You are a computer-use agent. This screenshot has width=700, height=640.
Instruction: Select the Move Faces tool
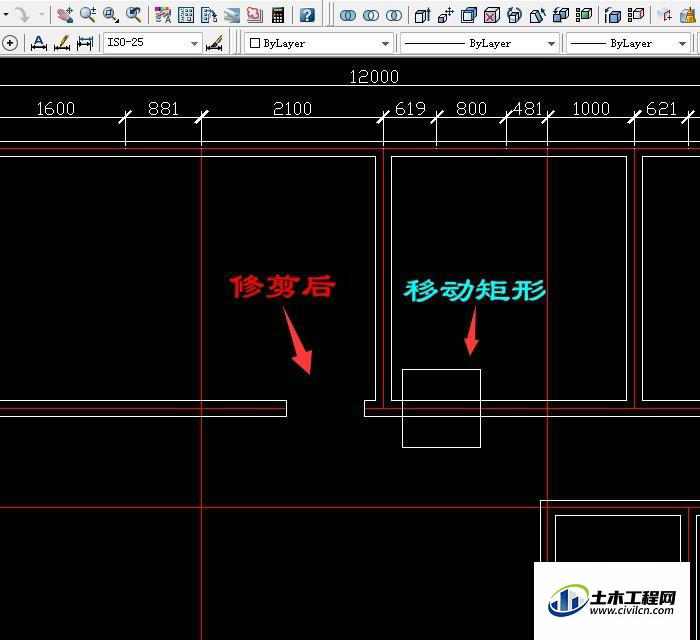tap(446, 15)
